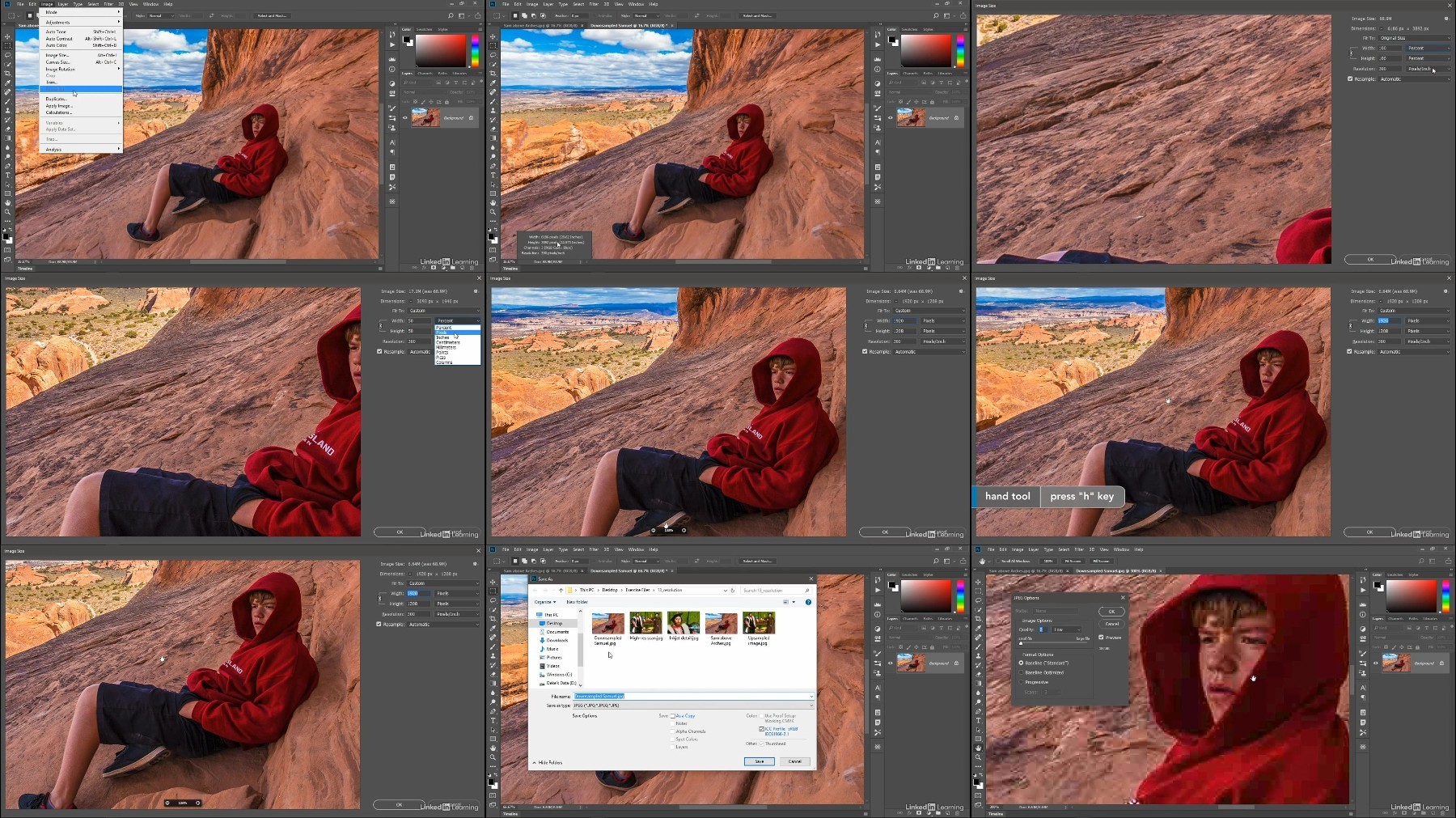
Task: Click Save button in Save As dialog
Action: point(759,761)
